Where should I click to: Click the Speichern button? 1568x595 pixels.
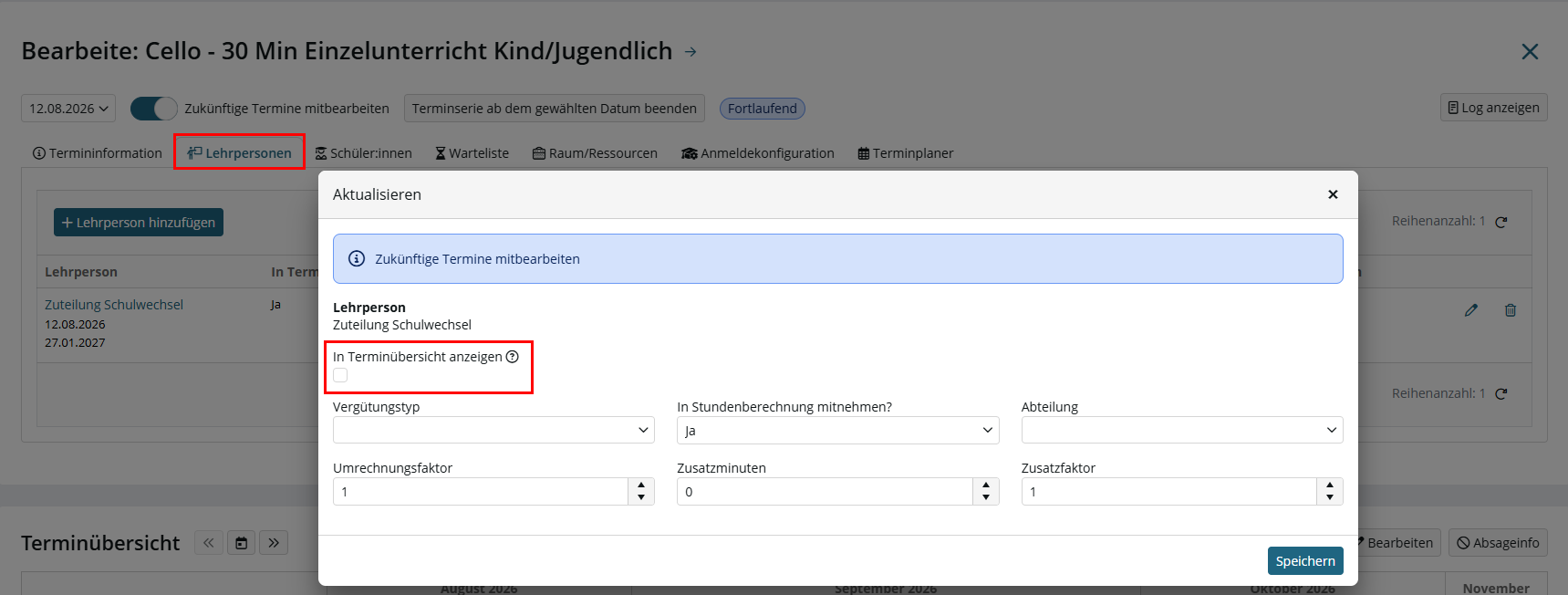pos(1305,561)
